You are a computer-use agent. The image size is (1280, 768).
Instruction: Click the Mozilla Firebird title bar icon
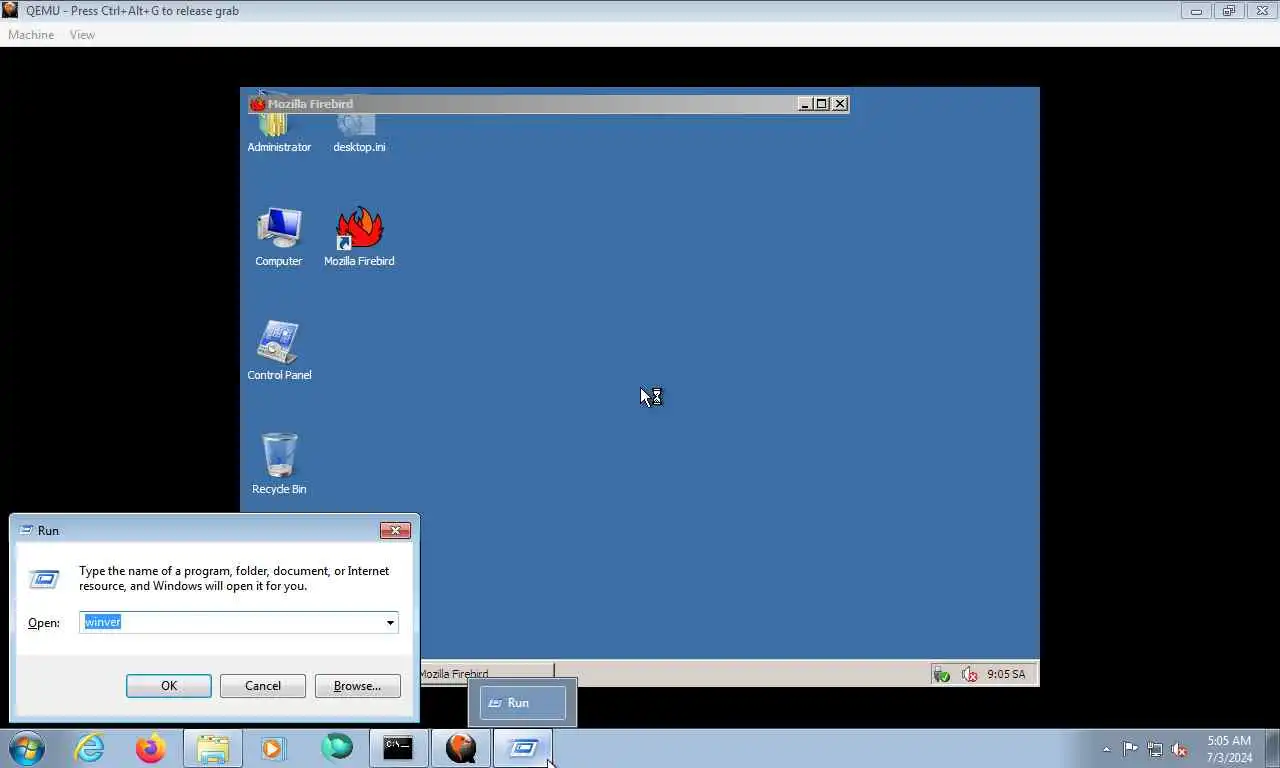coord(257,104)
